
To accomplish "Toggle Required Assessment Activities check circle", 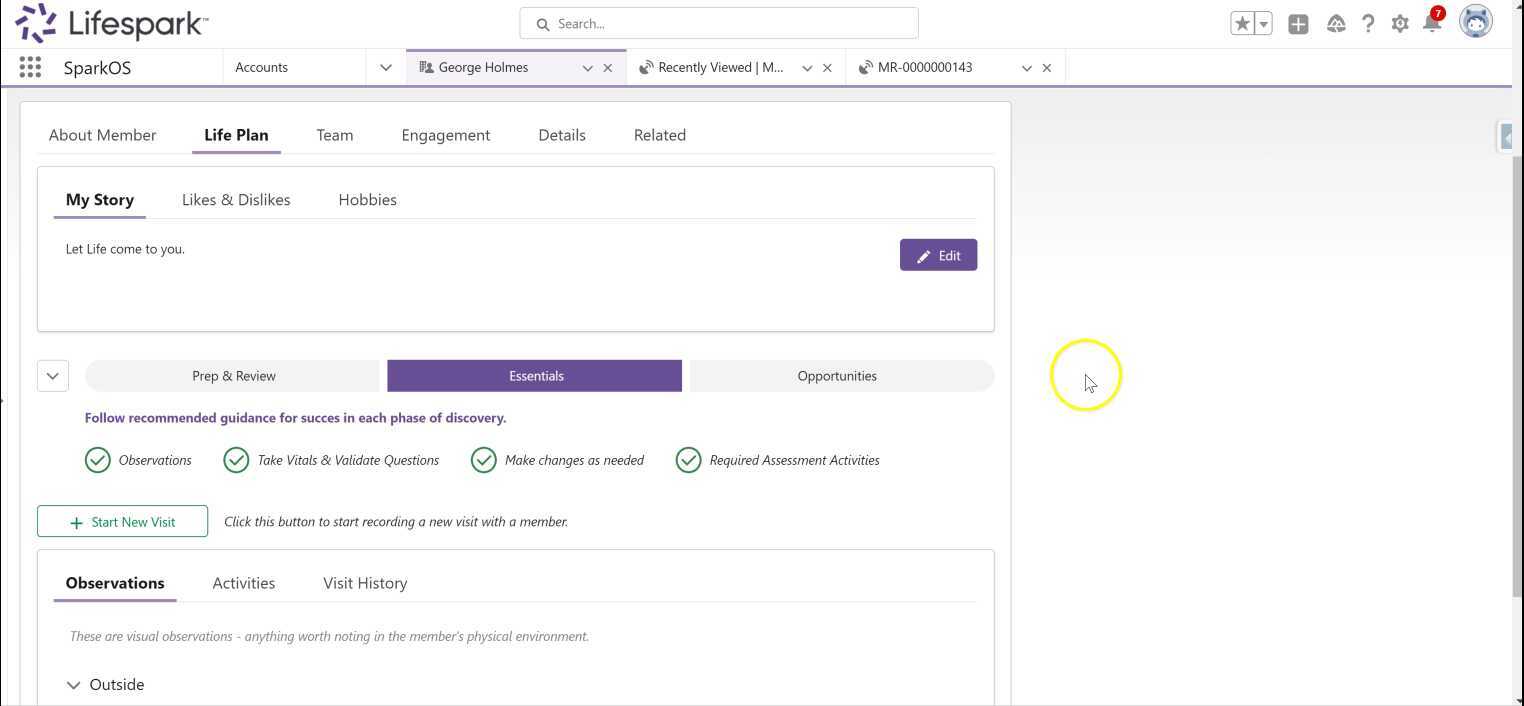I will coord(688,460).
